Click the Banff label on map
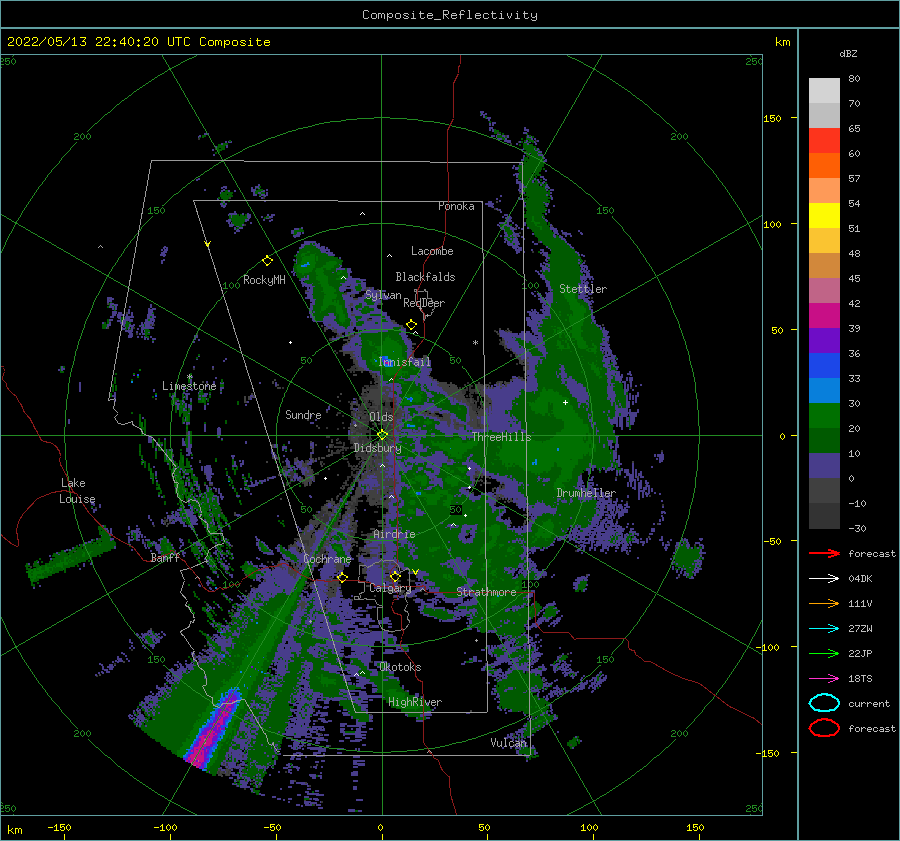This screenshot has width=900, height=841. click(x=165, y=558)
